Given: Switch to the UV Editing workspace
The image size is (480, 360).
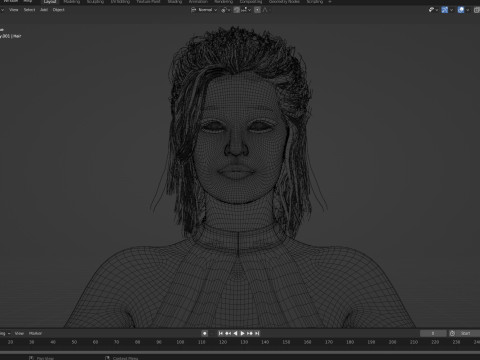Looking at the screenshot, I should click(x=120, y=2).
